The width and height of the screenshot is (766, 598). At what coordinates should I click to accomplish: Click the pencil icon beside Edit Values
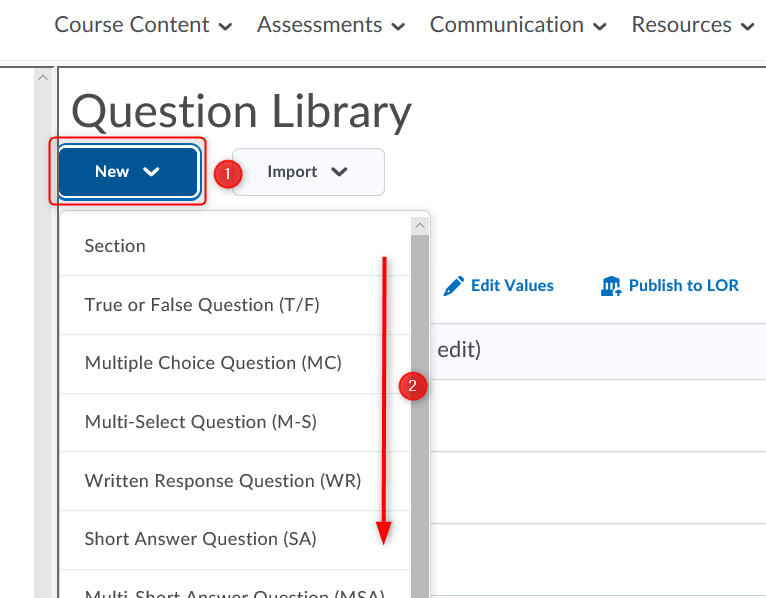coord(454,286)
